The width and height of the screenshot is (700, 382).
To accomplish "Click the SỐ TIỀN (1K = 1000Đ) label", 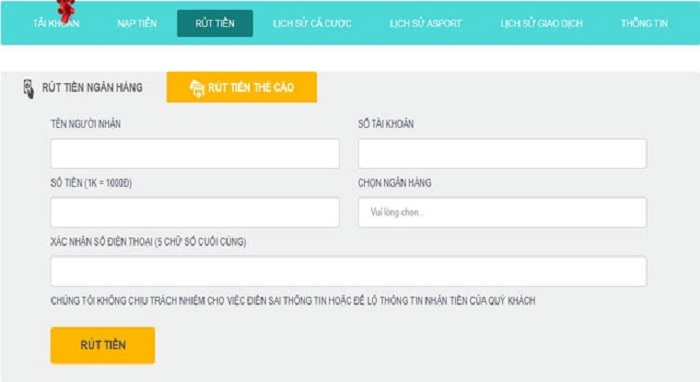I will point(91,183).
